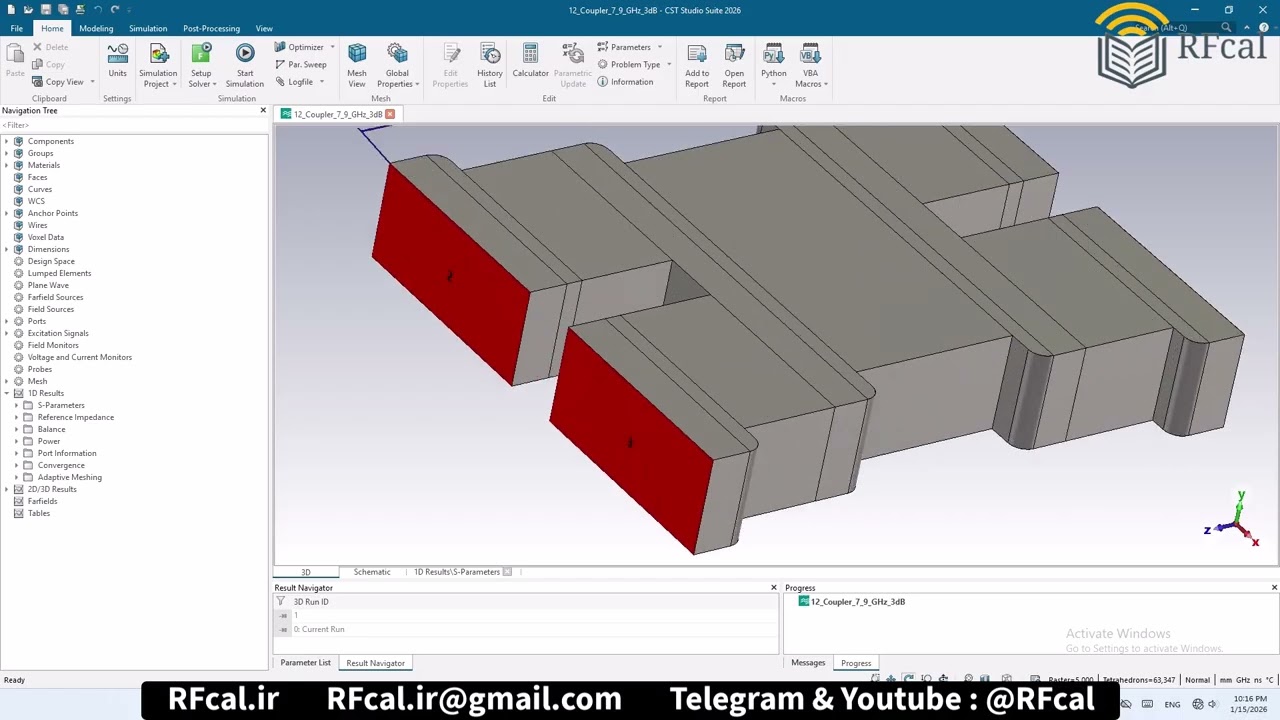Click the Simulation Project icon

158,54
